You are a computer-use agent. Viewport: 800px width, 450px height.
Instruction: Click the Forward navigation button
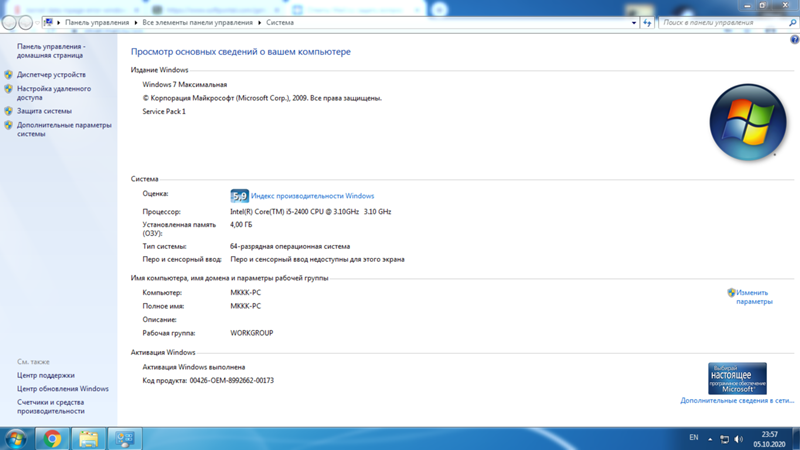(x=25, y=22)
